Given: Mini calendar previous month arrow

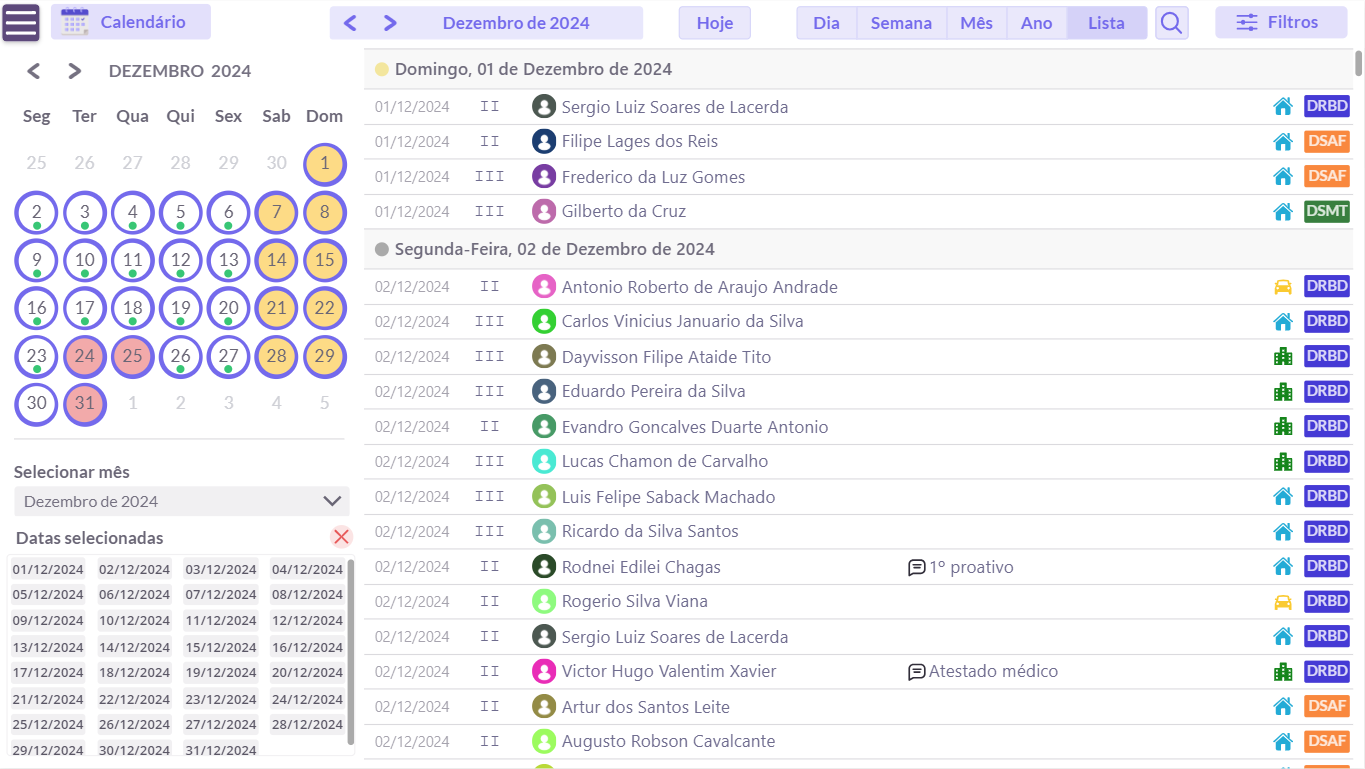Looking at the screenshot, I should coord(34,71).
